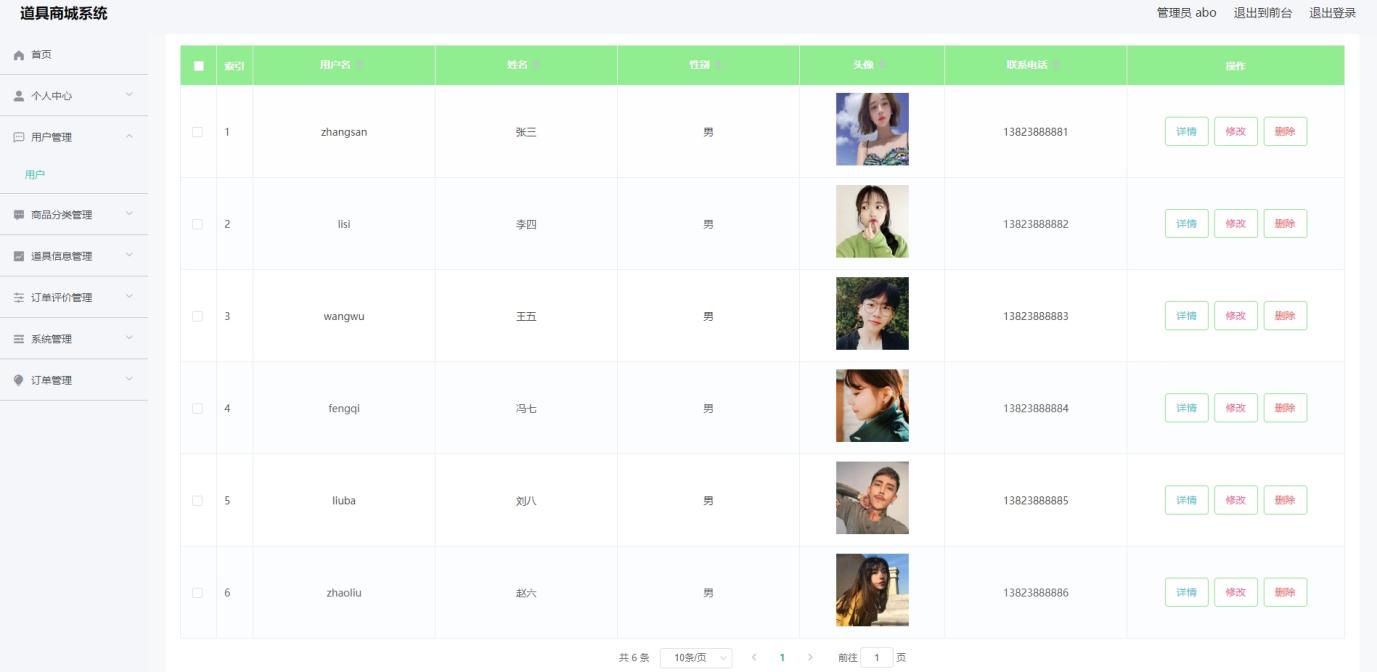Image resolution: width=1377 pixels, height=672 pixels.
Task: Click 删除 button for zhaoliu
Action: click(x=1285, y=592)
